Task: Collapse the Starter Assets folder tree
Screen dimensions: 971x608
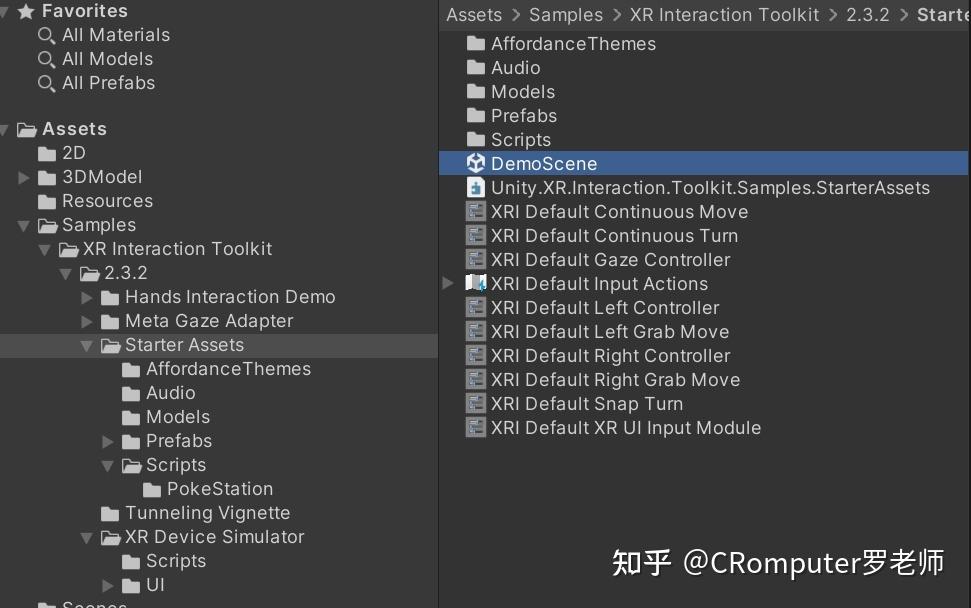Action: tap(88, 345)
